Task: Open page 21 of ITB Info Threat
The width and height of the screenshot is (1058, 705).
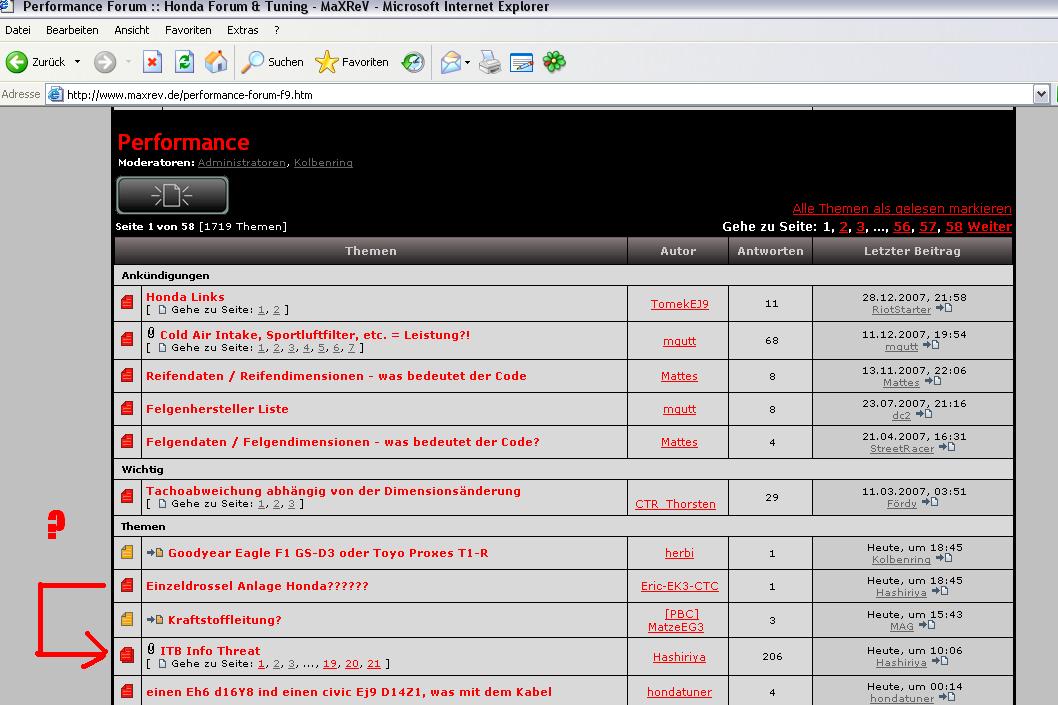Action: [x=374, y=664]
